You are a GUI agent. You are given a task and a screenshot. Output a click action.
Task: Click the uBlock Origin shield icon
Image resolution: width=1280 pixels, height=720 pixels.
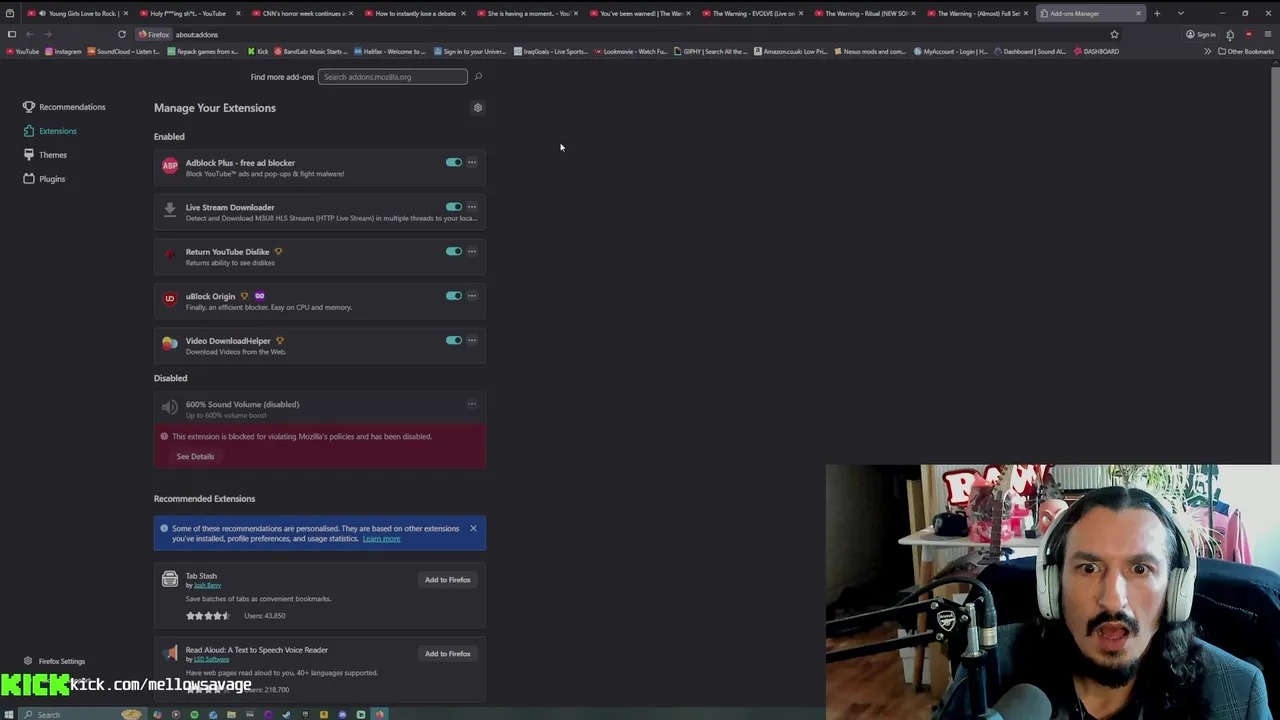pos(170,299)
